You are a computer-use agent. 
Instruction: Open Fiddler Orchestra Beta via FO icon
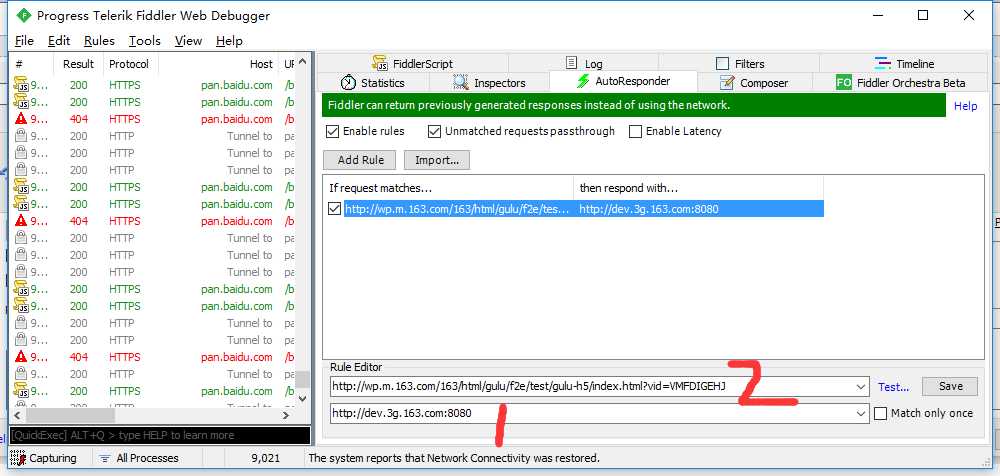tap(844, 82)
